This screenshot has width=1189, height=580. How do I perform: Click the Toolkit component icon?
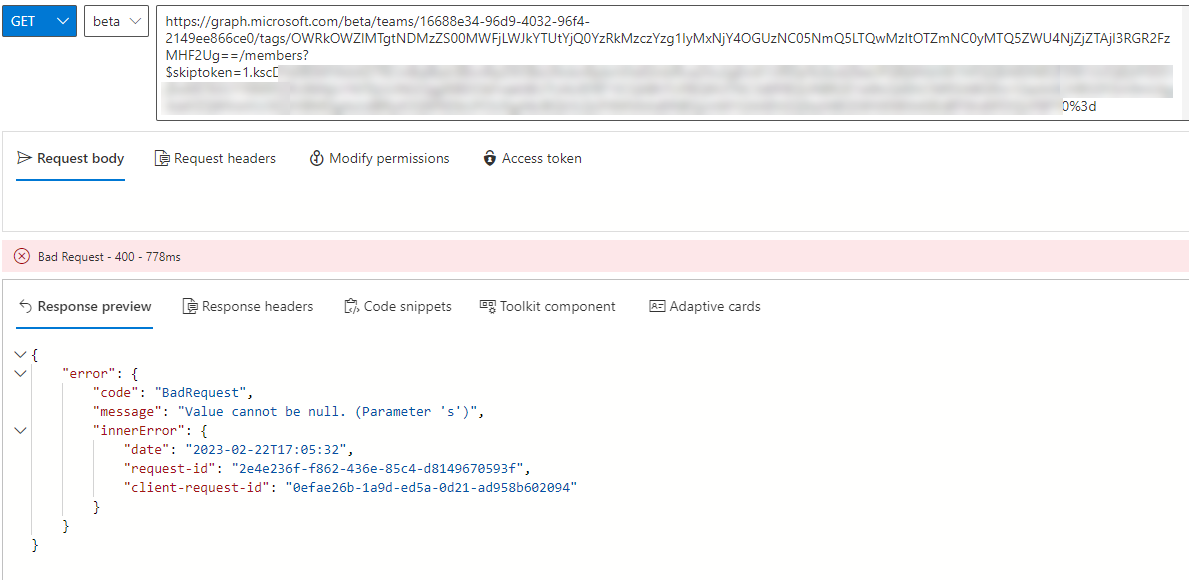click(487, 307)
